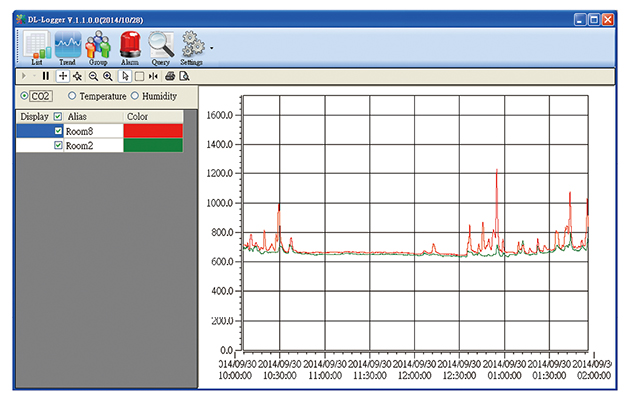Zoom in the chart
The height and width of the screenshot is (400, 628).
point(108,76)
